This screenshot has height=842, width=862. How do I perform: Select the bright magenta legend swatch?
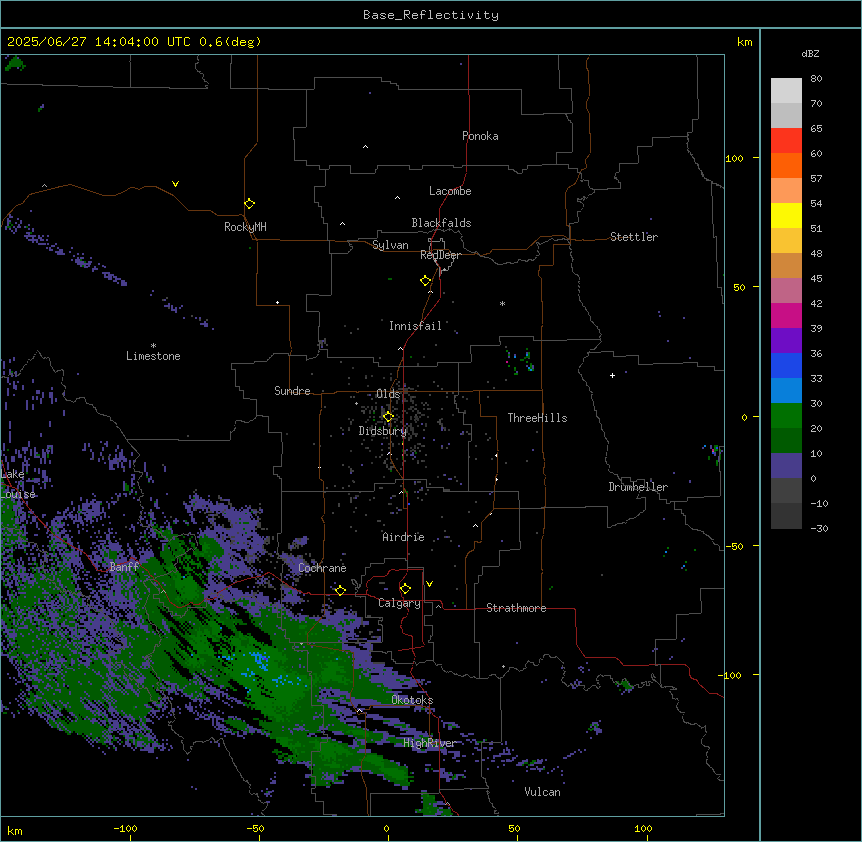pyautogui.click(x=786, y=315)
